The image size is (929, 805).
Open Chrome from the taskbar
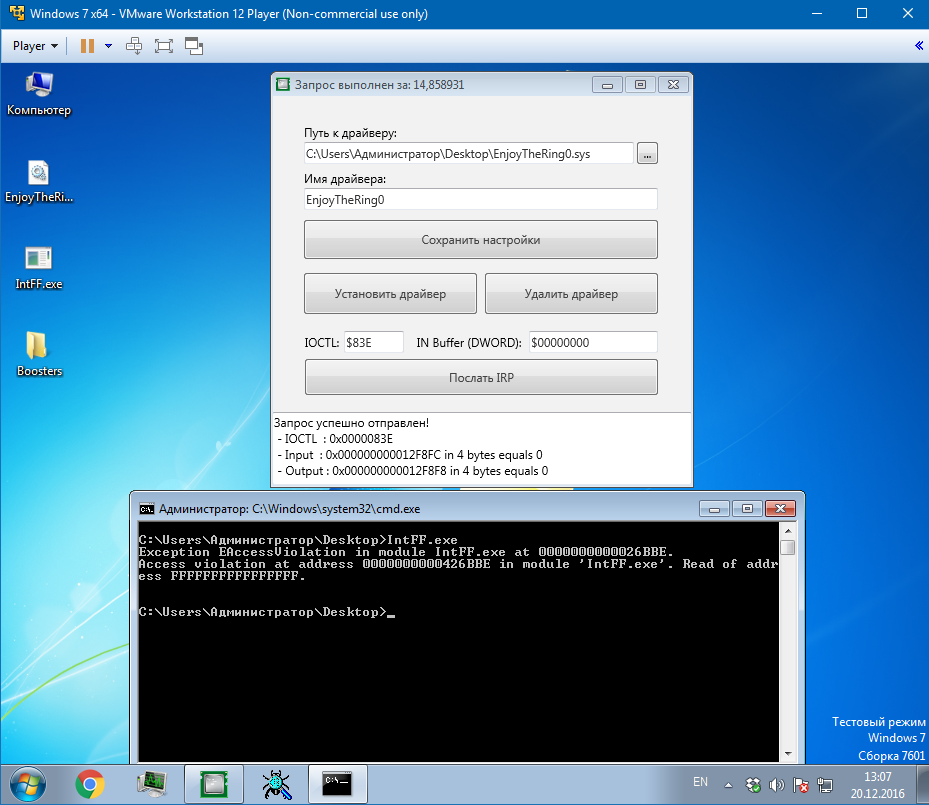click(x=91, y=783)
